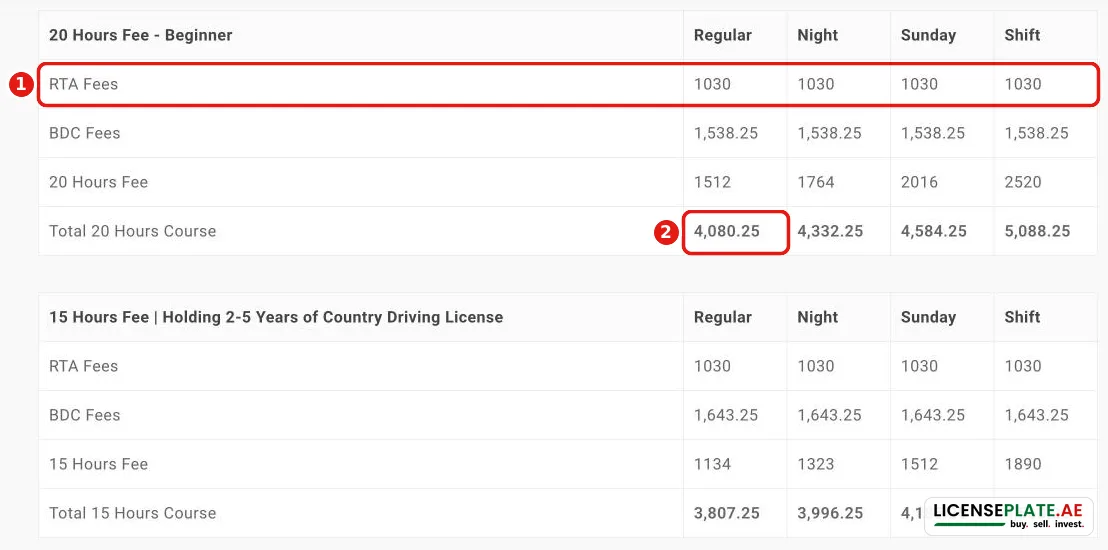Image resolution: width=1108 pixels, height=550 pixels.
Task: Select the '15 Hours Fee' row label
Action: (x=98, y=464)
